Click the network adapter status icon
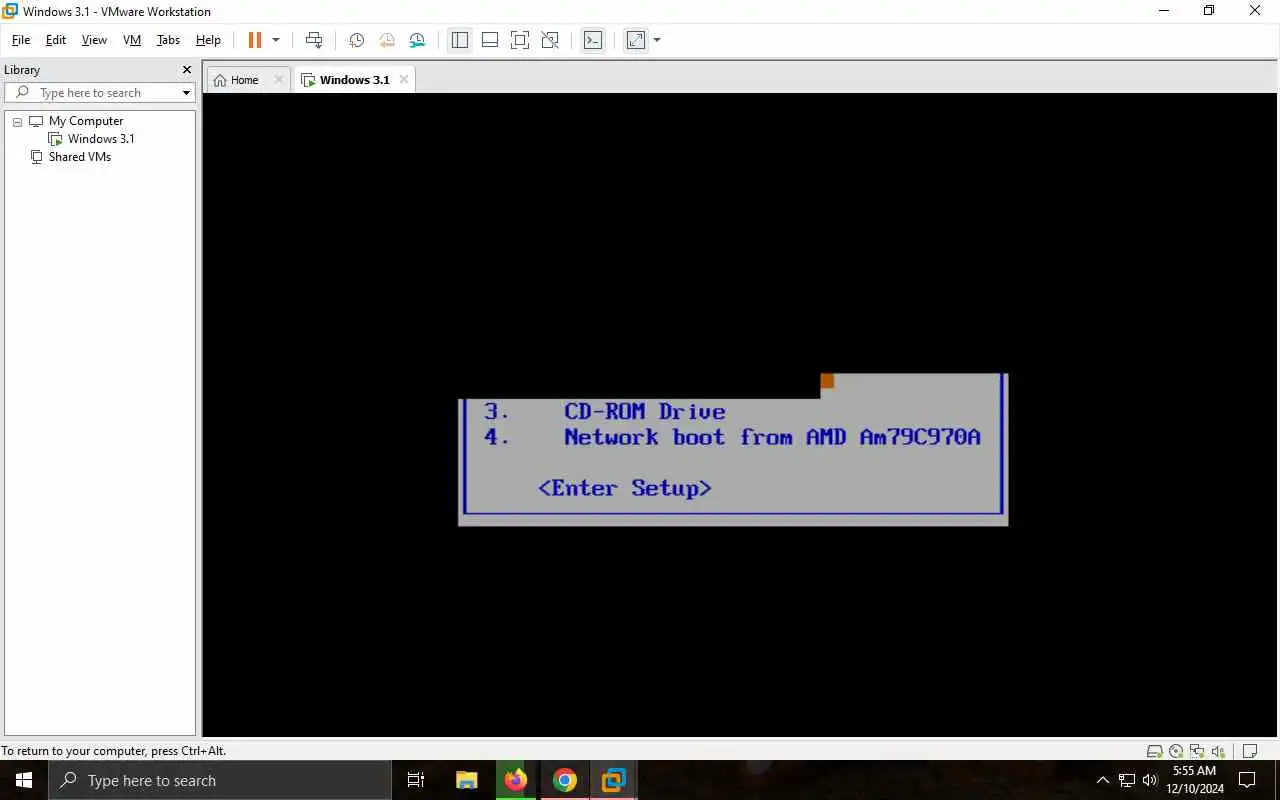 click(x=1197, y=751)
